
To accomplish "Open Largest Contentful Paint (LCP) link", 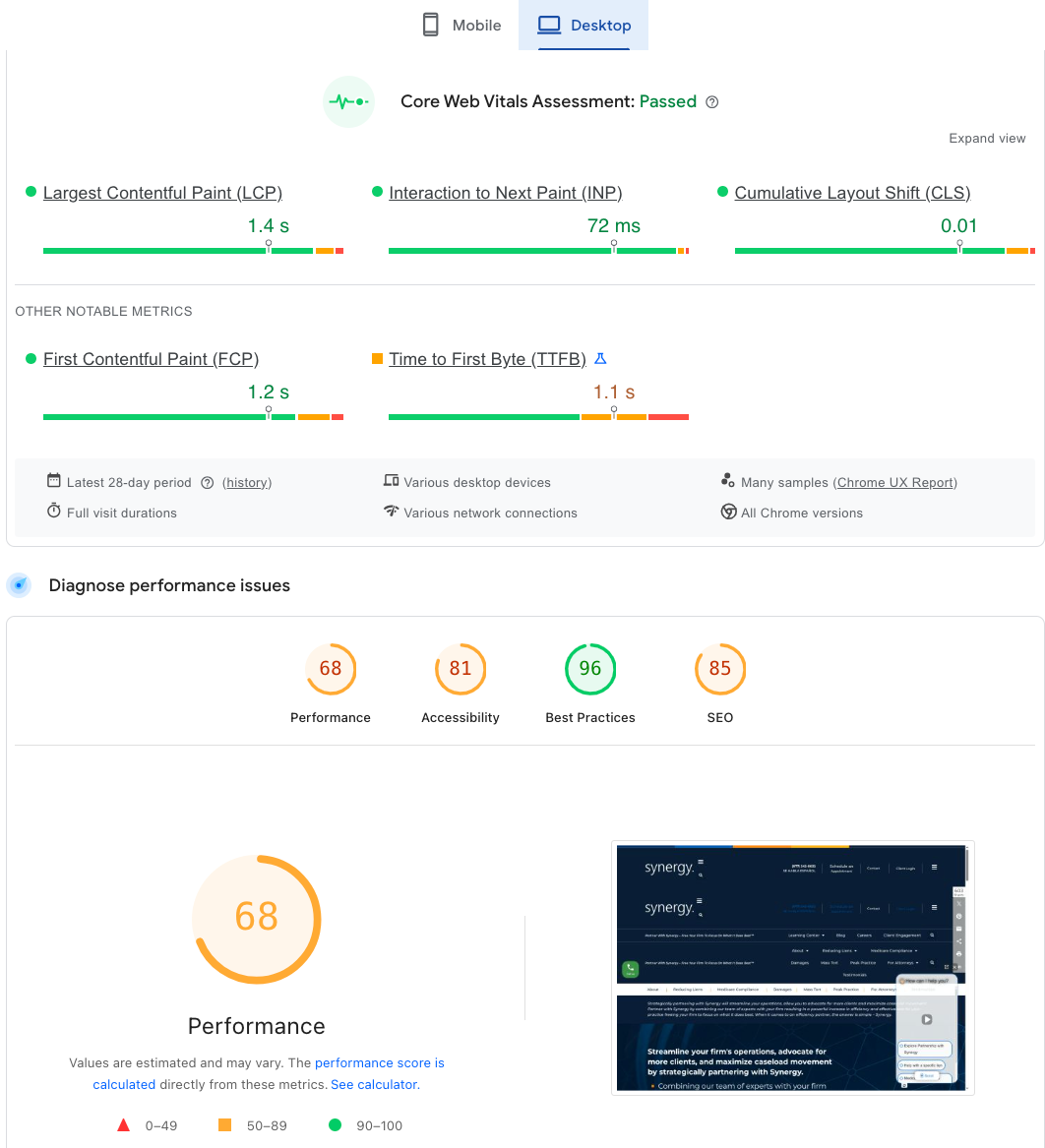I will [x=162, y=193].
